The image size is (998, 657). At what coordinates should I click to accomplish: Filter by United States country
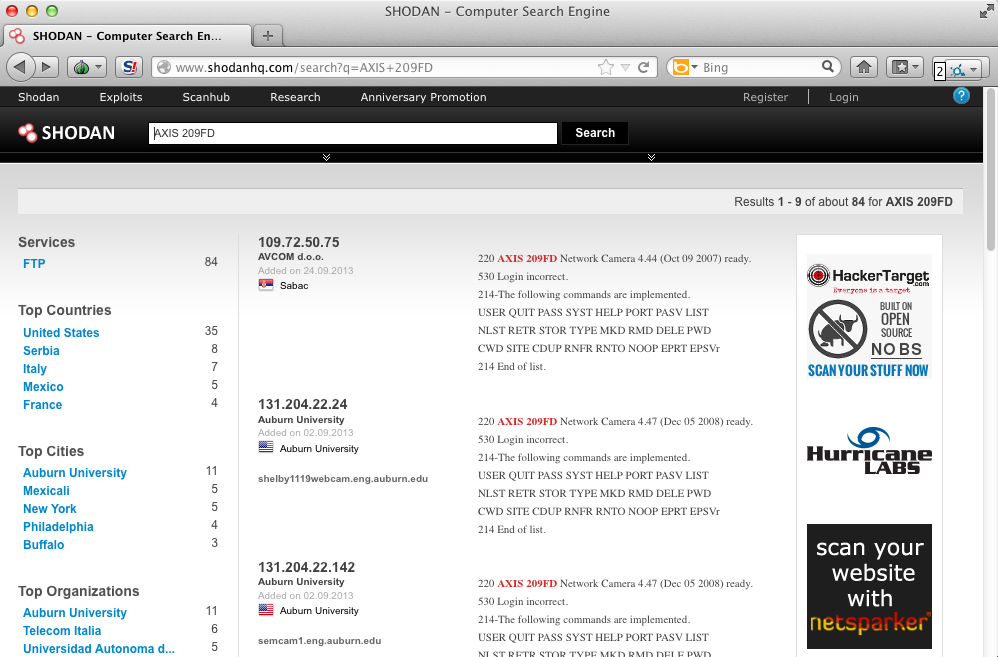pos(61,332)
